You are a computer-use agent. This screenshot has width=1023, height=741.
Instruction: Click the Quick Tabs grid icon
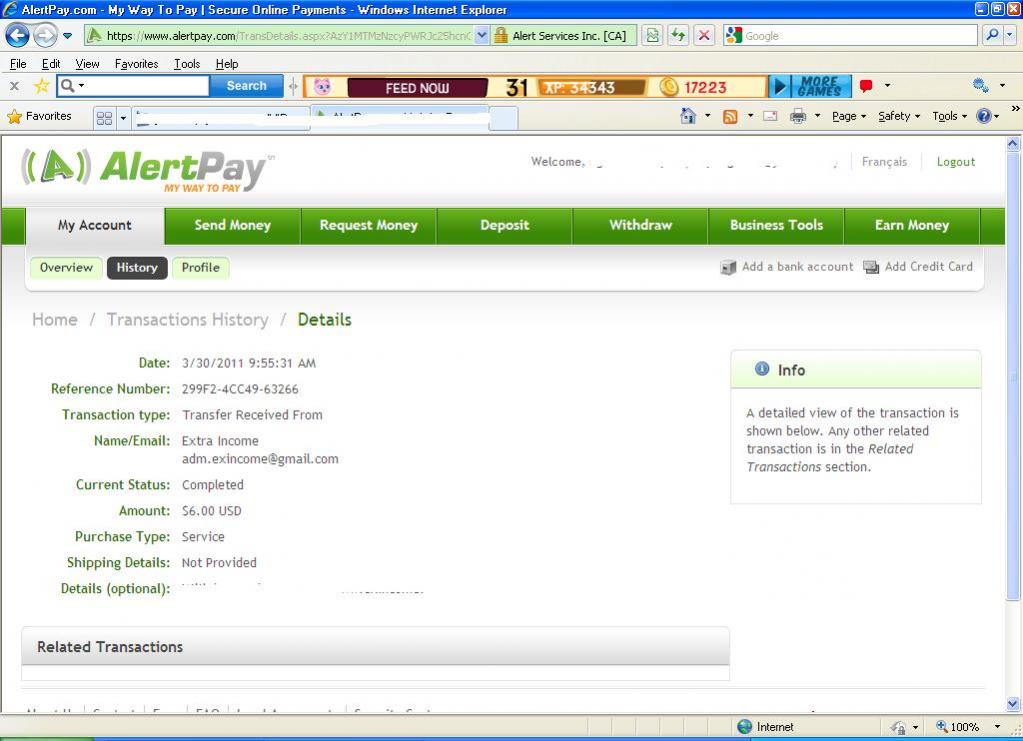(104, 118)
